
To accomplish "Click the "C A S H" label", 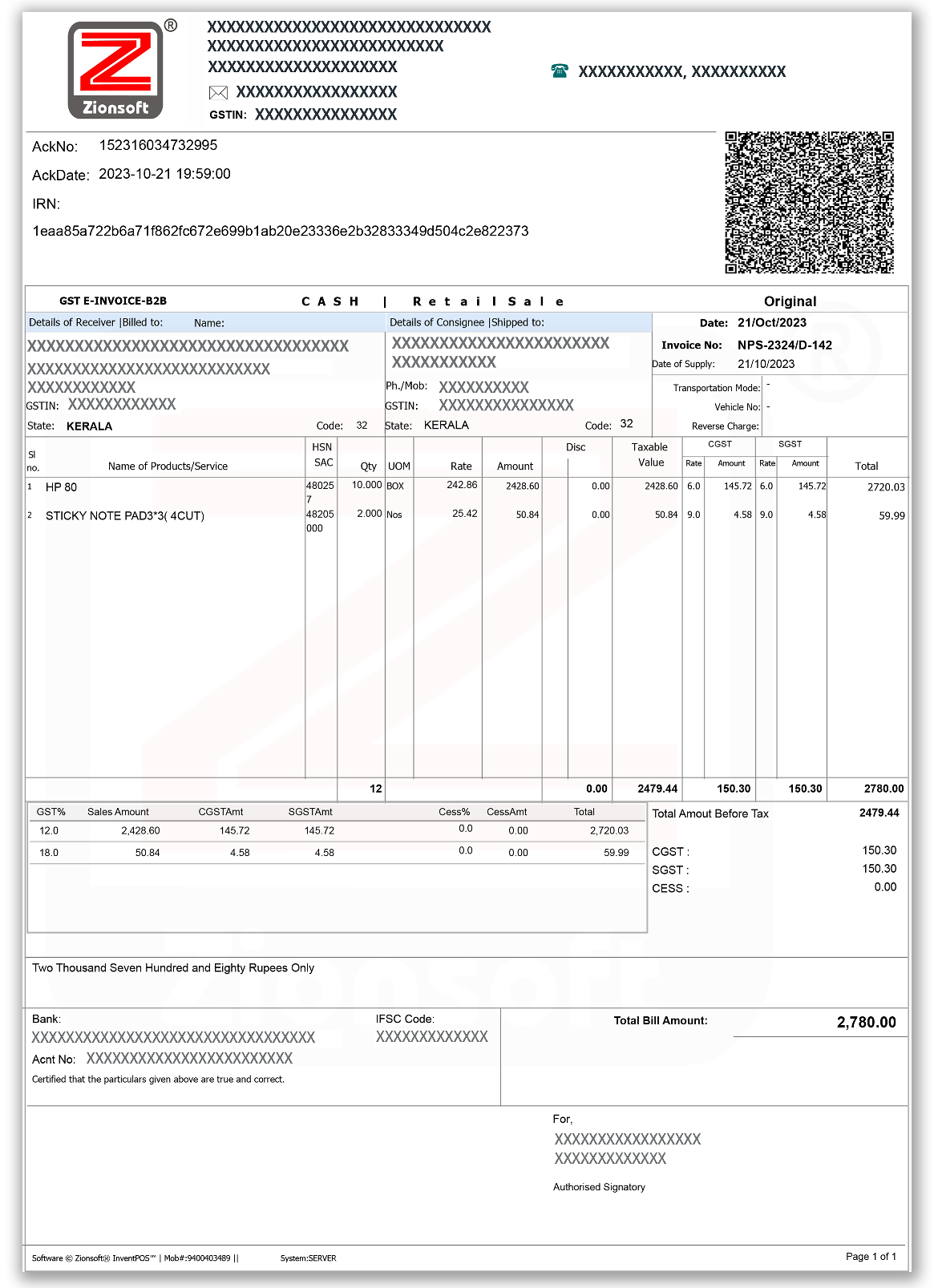I will click(x=330, y=301).
